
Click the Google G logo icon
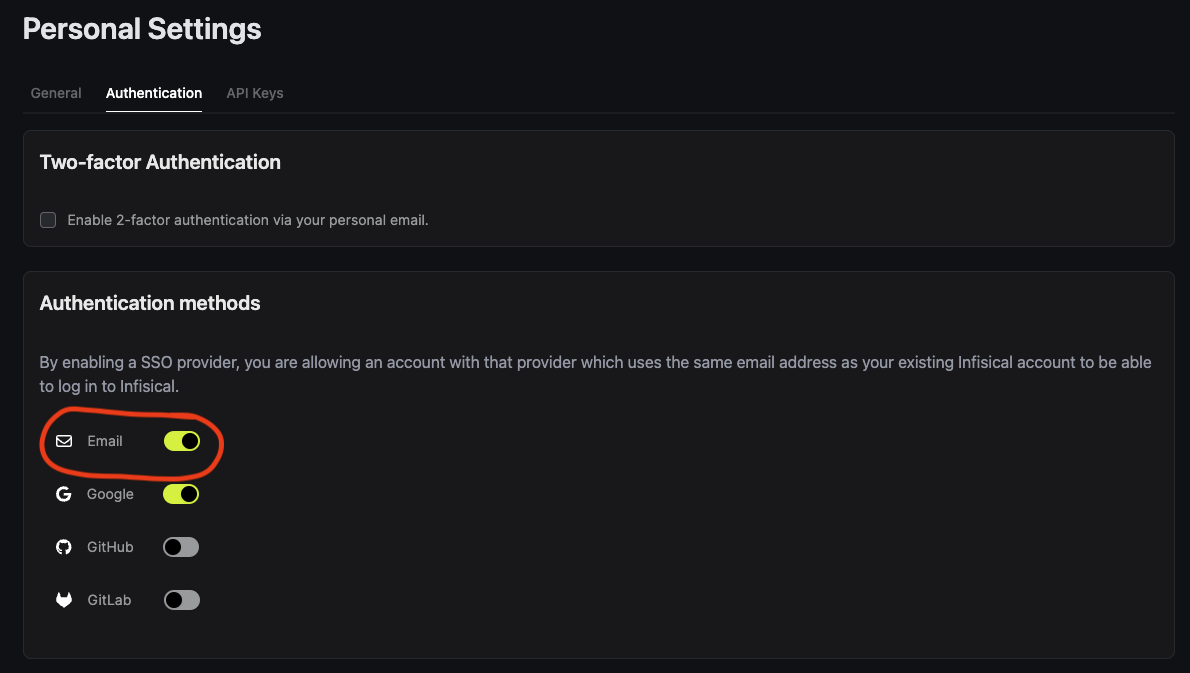64,494
